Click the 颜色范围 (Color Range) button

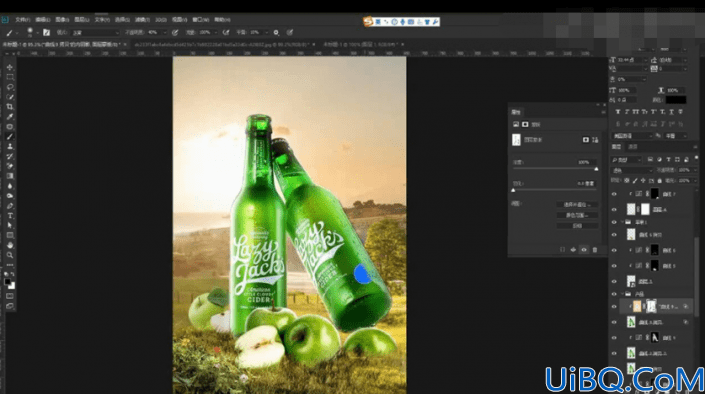(x=577, y=215)
